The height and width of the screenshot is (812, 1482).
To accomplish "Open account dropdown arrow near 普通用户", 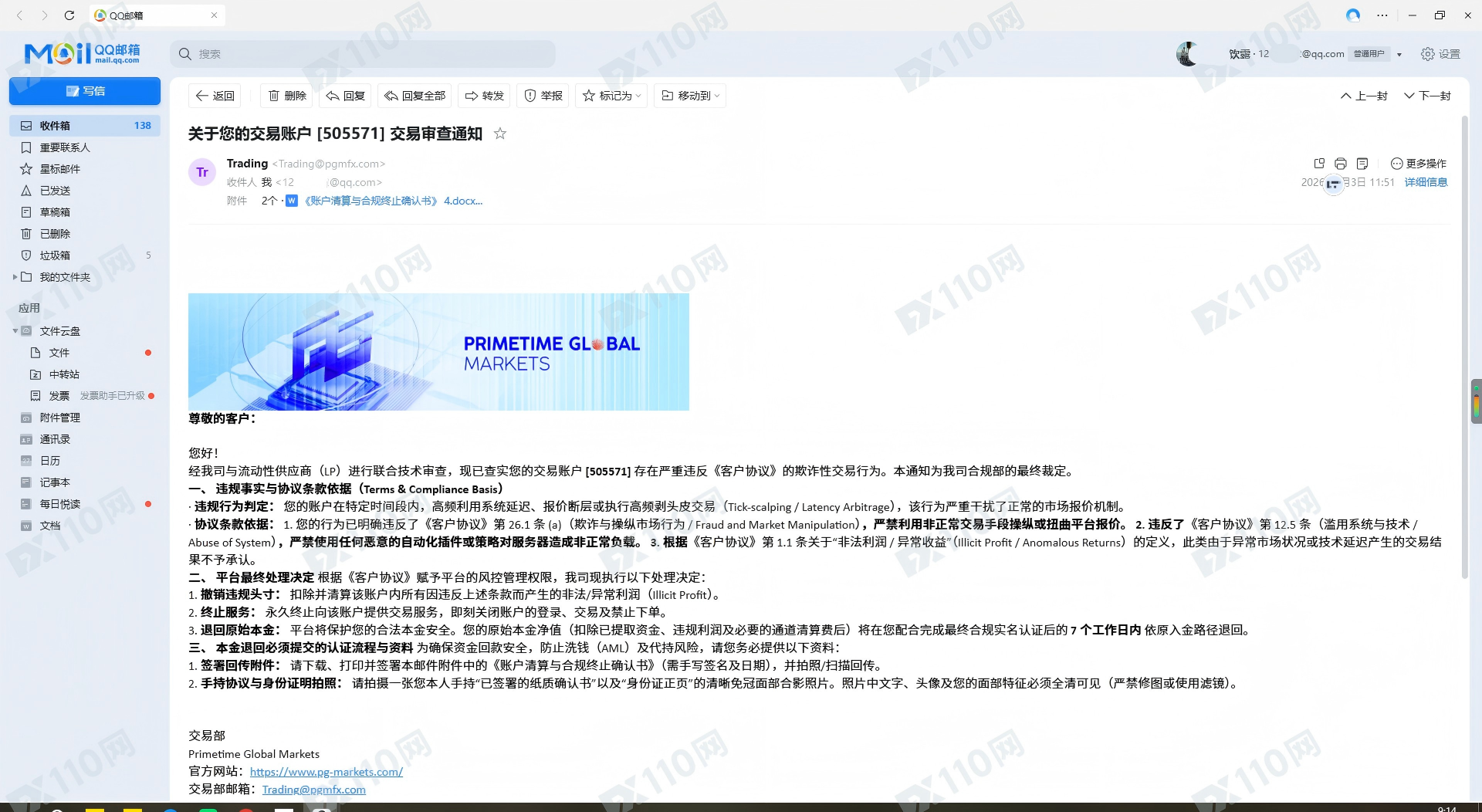I will (x=1399, y=54).
